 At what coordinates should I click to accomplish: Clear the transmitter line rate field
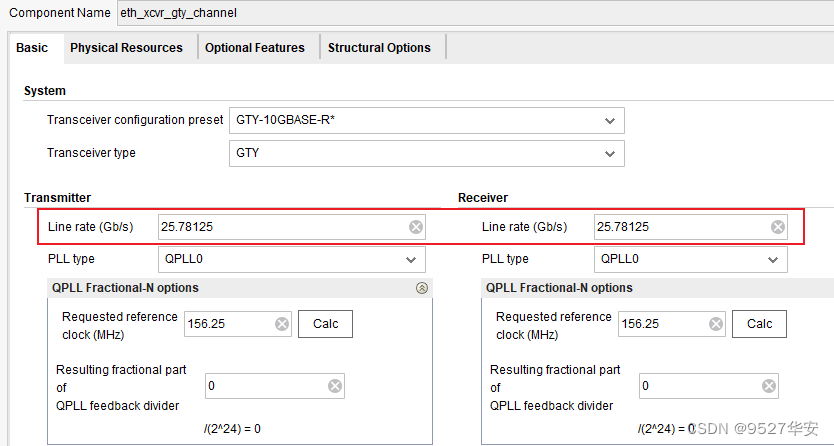pos(416,227)
